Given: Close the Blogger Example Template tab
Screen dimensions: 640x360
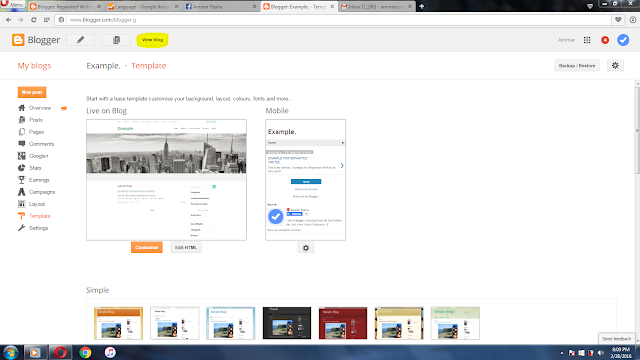Looking at the screenshot, I should [332, 7].
